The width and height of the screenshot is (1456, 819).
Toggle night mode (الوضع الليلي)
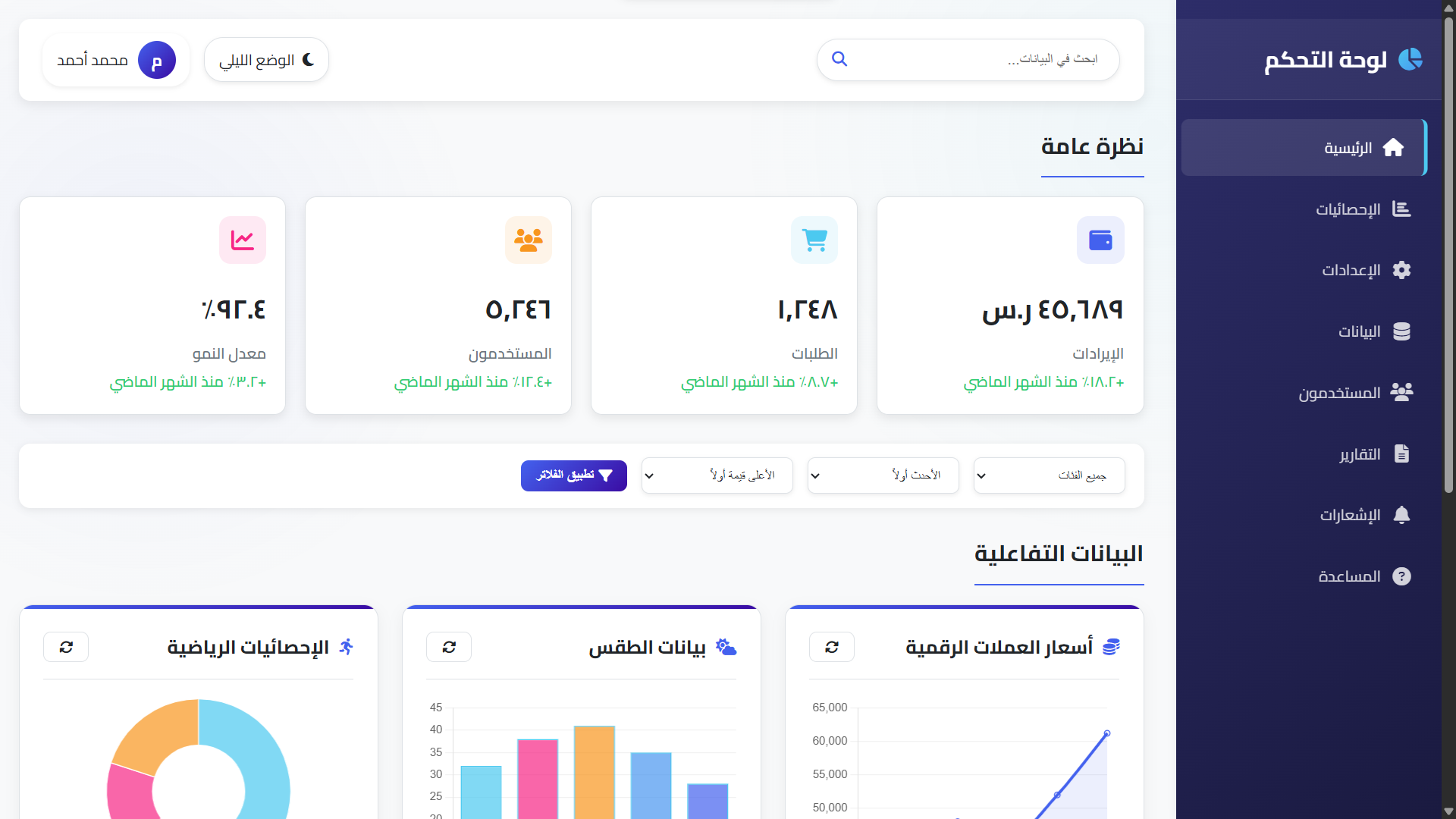point(266,59)
